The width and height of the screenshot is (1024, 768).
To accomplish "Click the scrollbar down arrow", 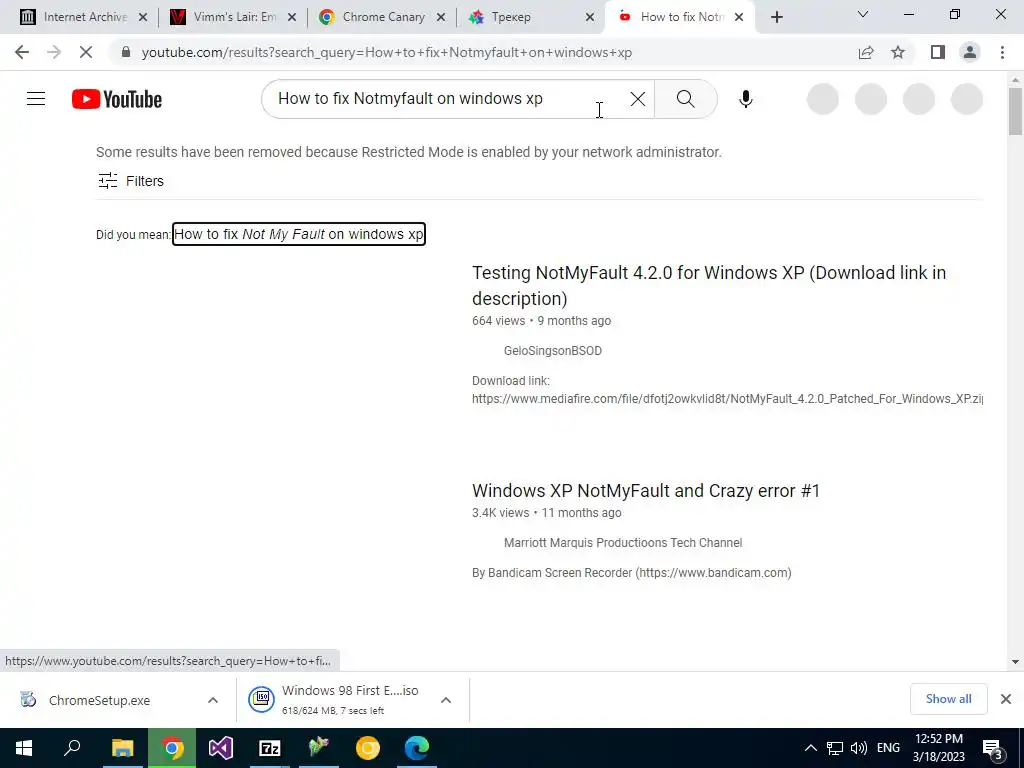I will coord(1015,662).
